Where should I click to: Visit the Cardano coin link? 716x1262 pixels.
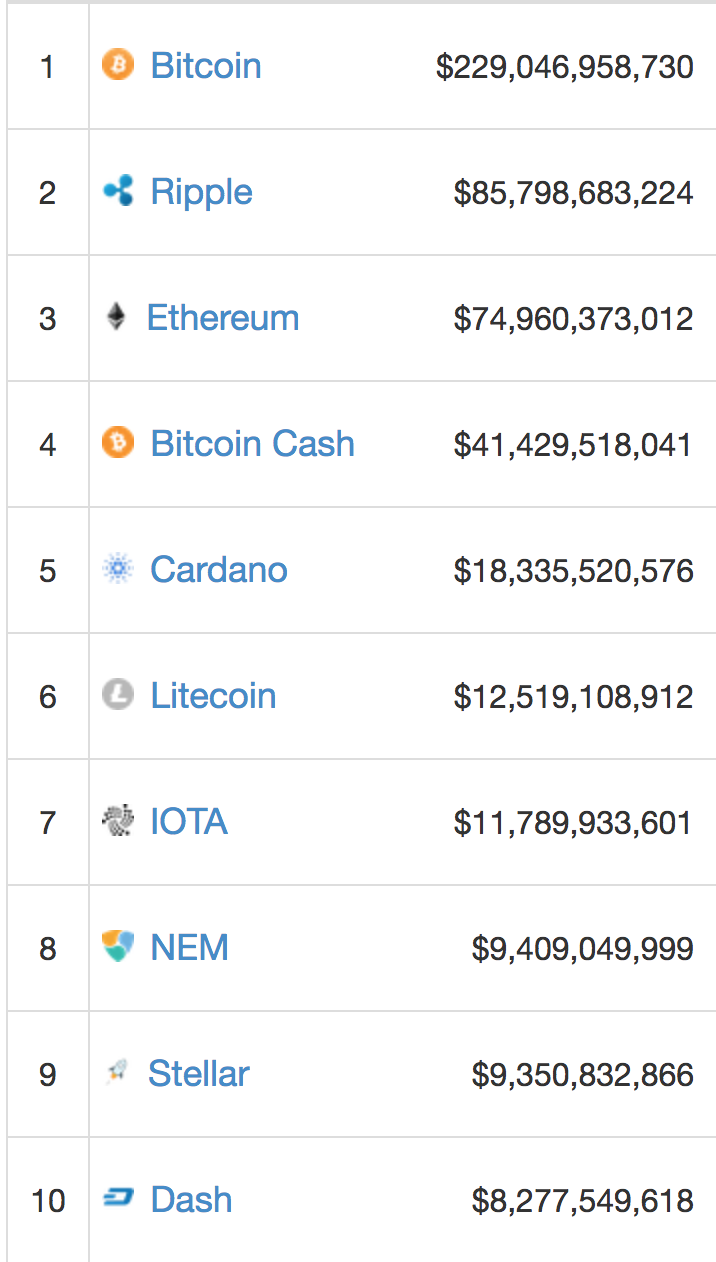point(219,570)
